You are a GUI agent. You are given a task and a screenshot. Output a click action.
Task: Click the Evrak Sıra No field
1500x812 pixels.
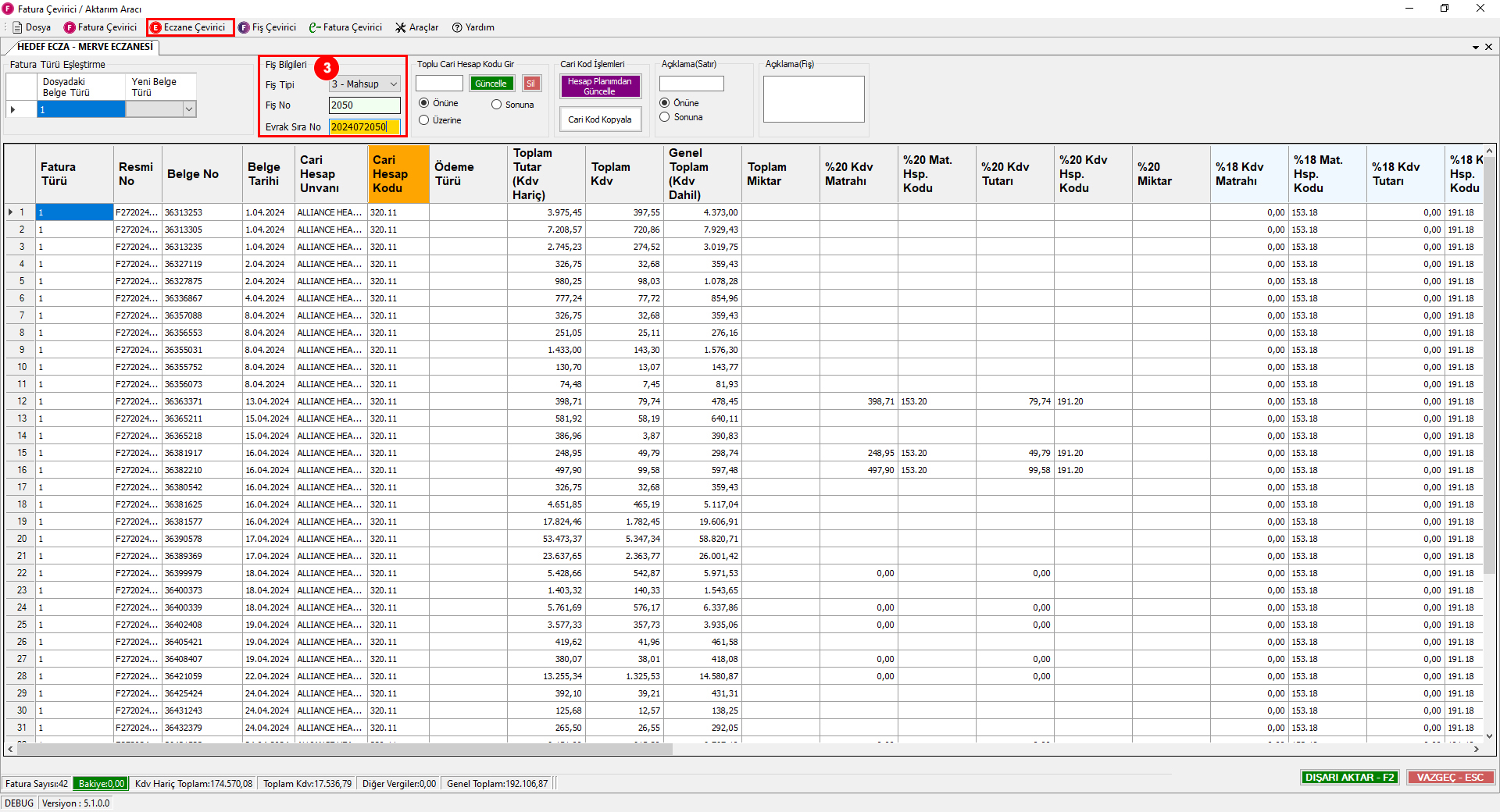point(364,126)
